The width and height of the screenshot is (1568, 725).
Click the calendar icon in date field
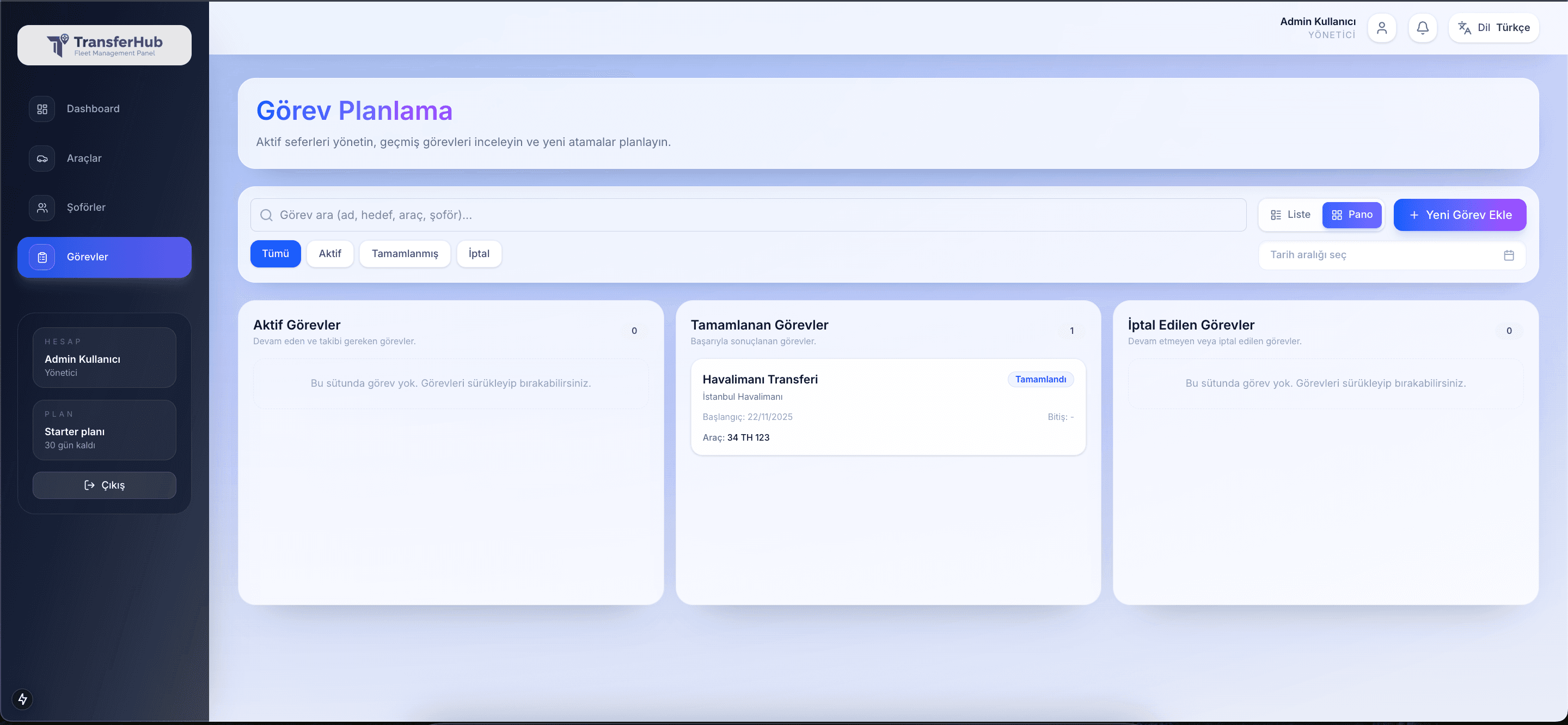(x=1508, y=255)
